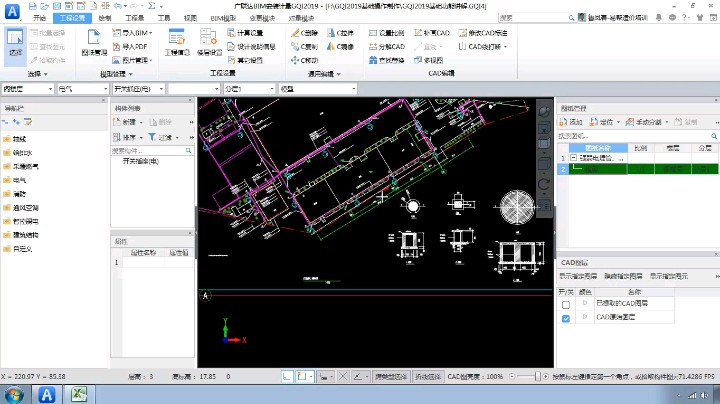Move the CAD brightness slider handle
The image size is (720, 404).
click(537, 376)
